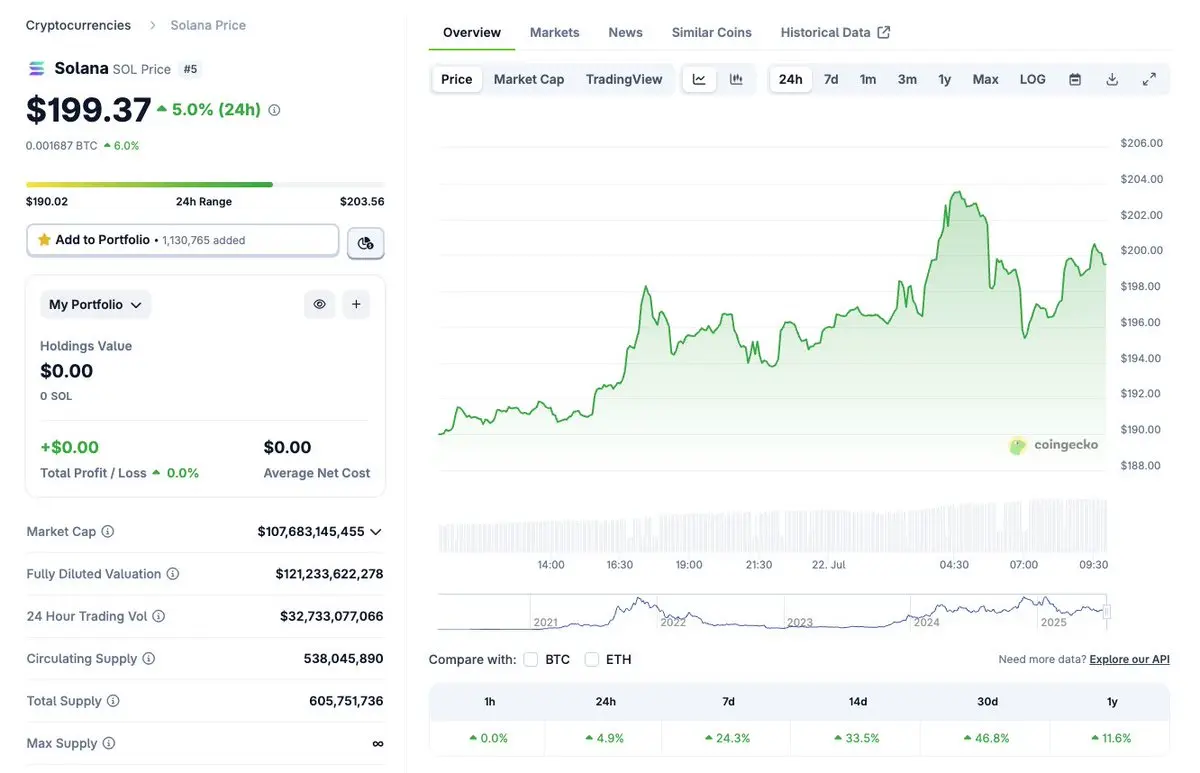This screenshot has width=1200, height=773.
Task: Click the 0.001687 BTC price text
Action: point(62,145)
